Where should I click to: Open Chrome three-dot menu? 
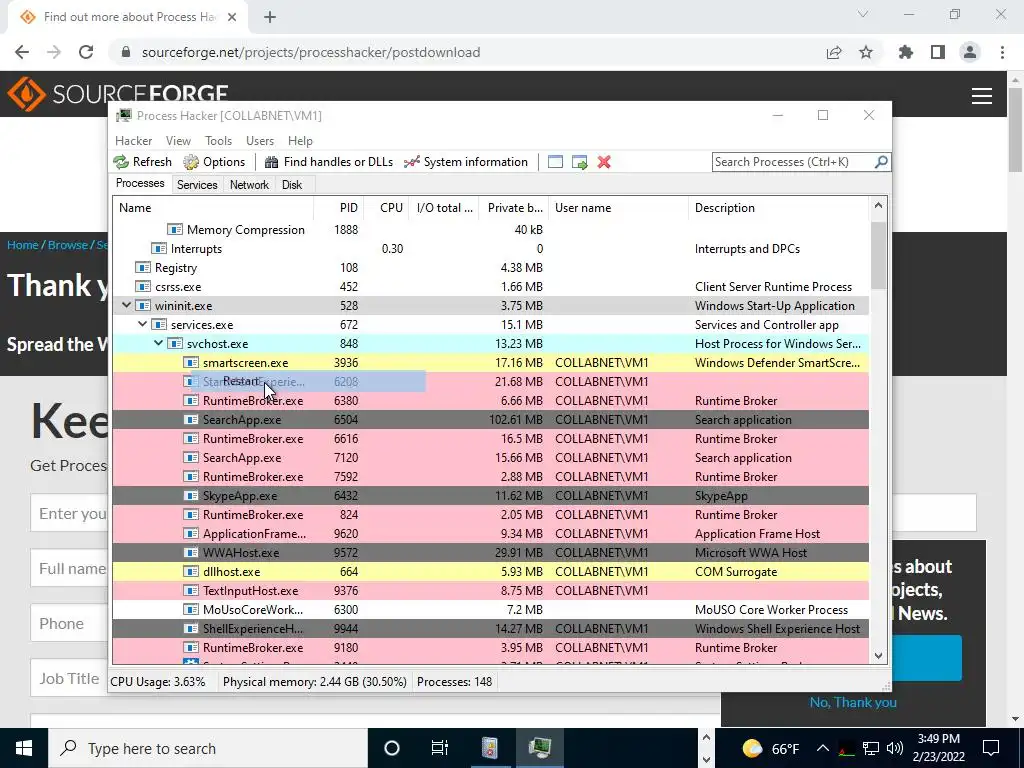tap(1002, 52)
